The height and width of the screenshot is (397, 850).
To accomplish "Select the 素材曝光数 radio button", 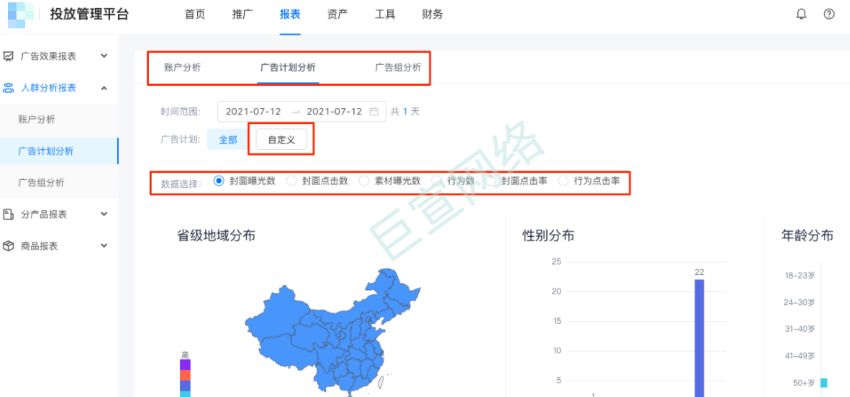I will (x=364, y=181).
